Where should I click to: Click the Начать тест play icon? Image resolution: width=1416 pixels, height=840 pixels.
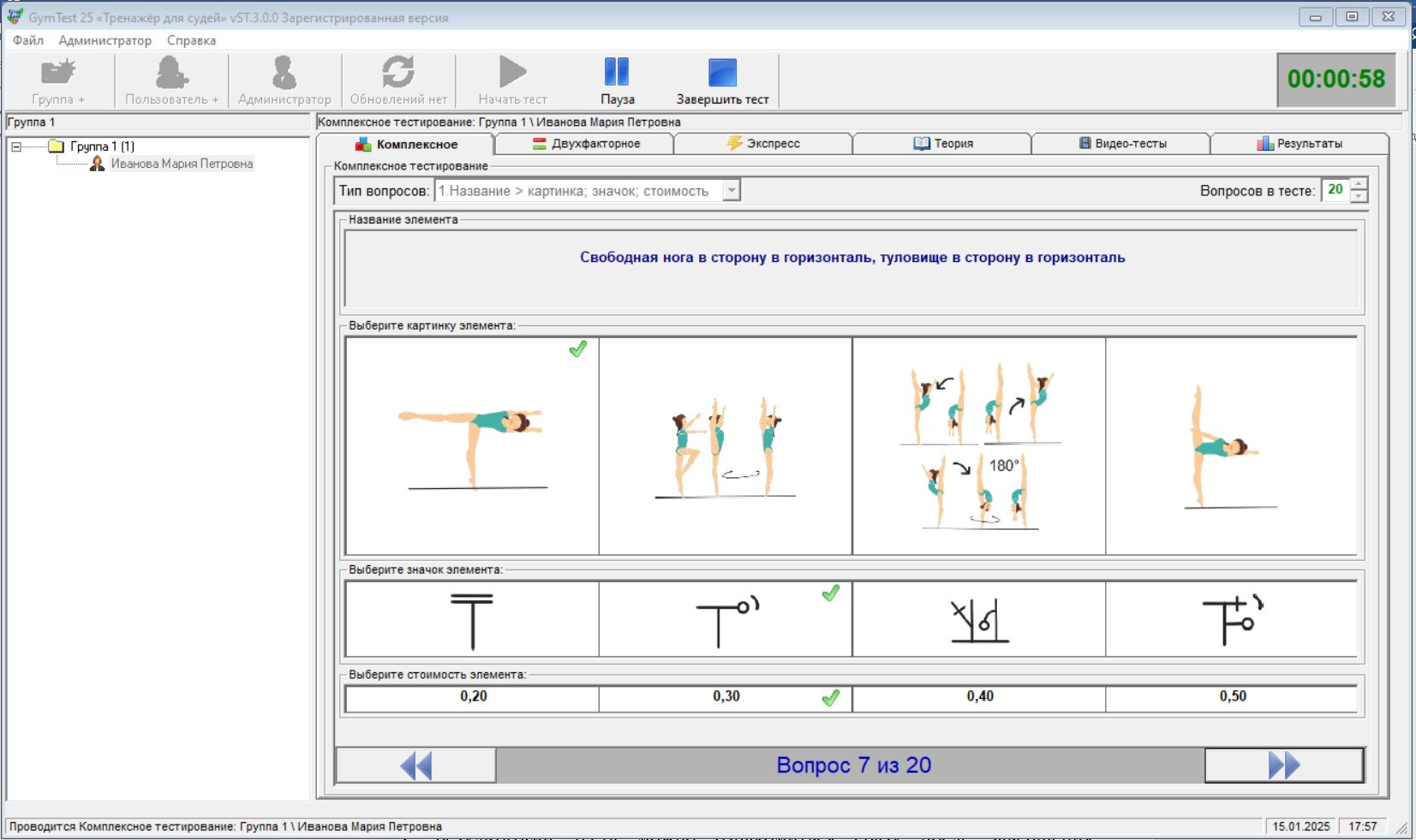[x=512, y=74]
